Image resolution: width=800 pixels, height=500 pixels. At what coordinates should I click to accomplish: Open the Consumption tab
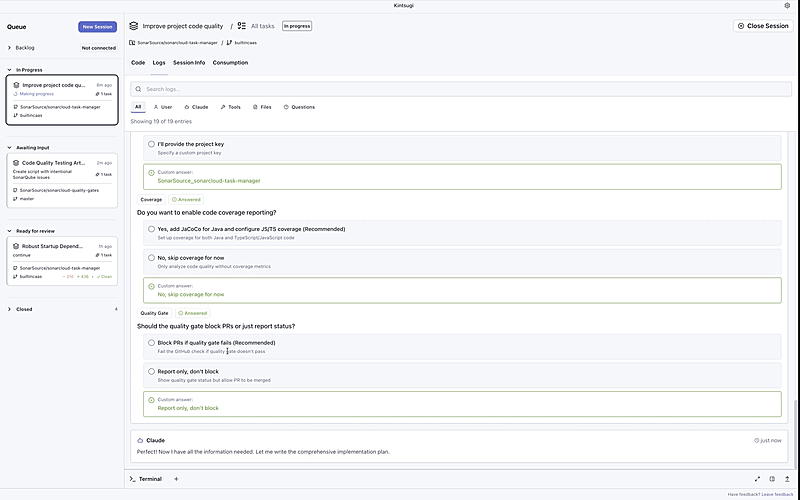230,63
